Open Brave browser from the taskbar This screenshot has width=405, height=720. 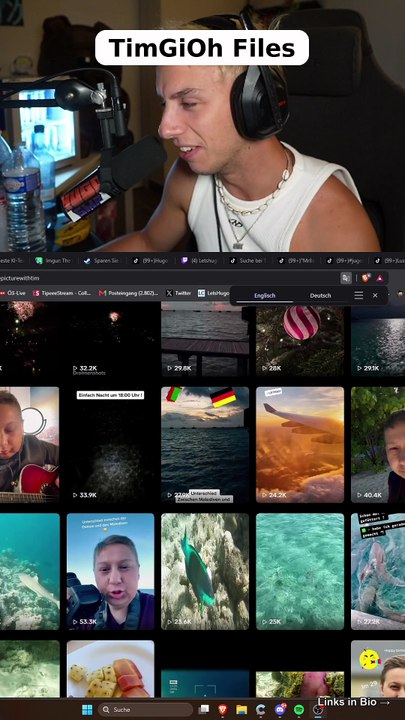coord(223,709)
